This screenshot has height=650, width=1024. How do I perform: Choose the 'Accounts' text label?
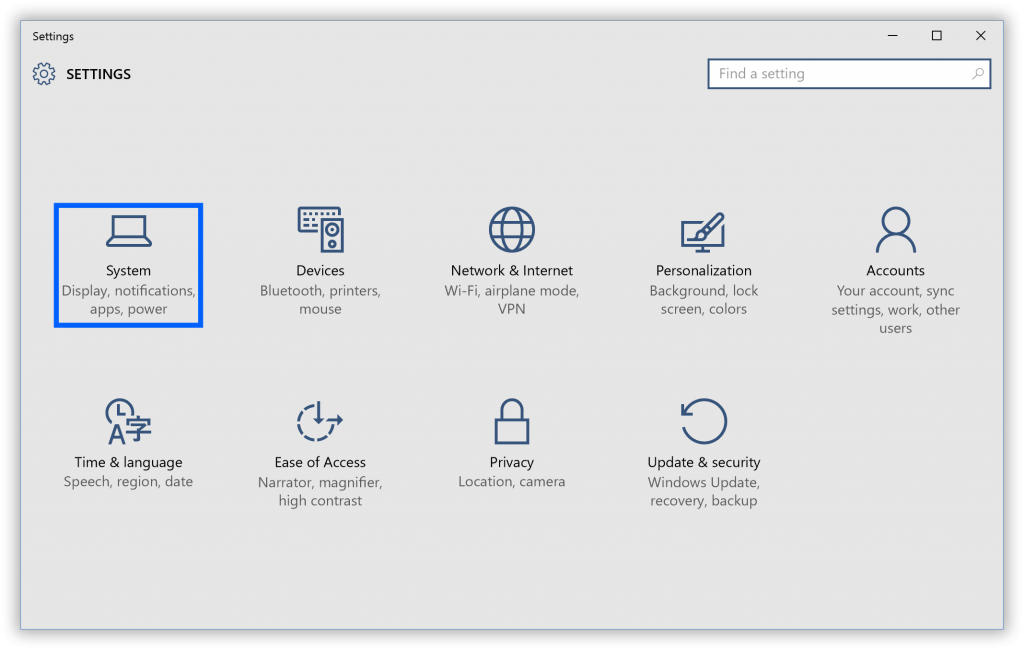[x=895, y=271]
